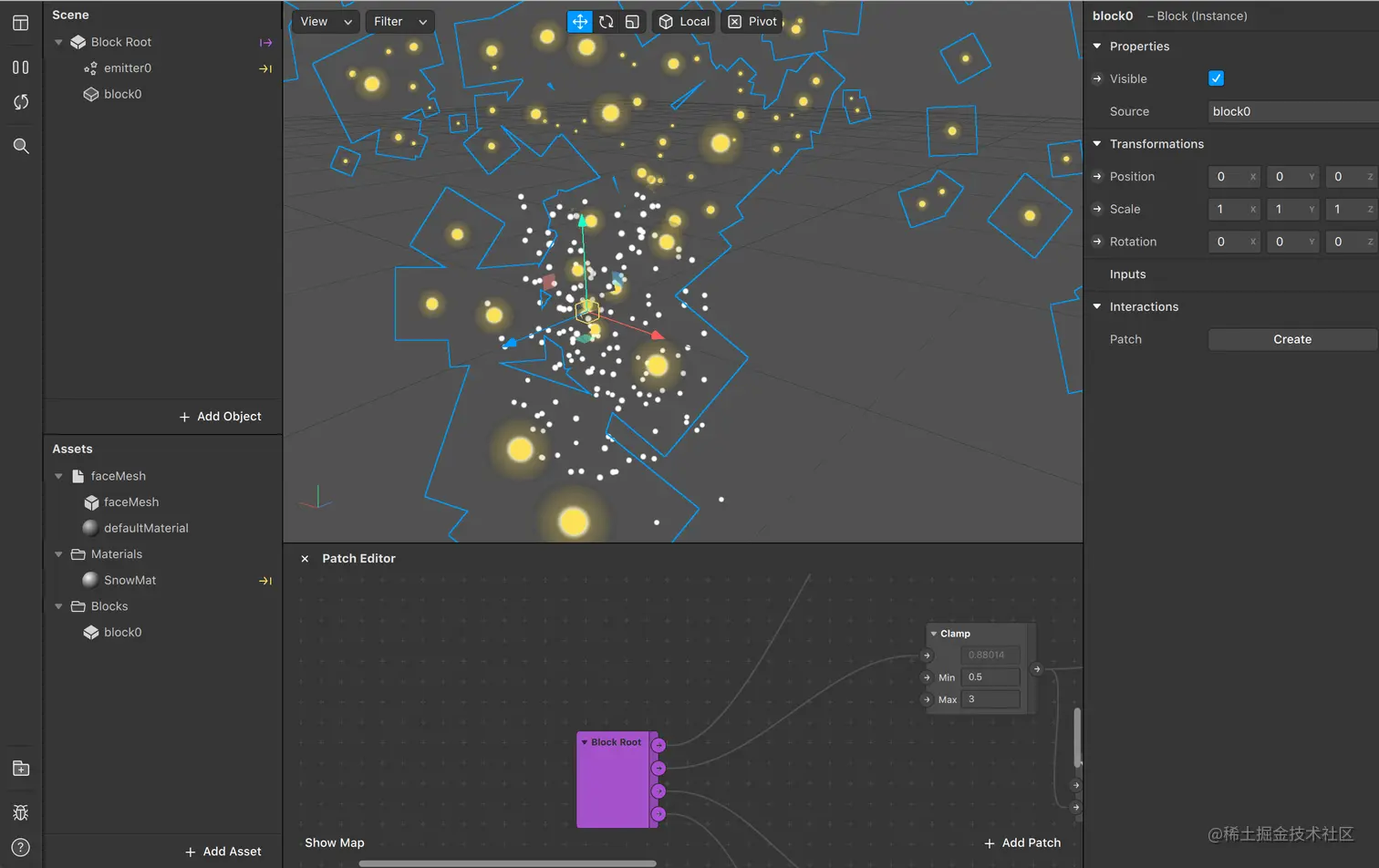The image size is (1379, 868).
Task: Open the help question mark icon
Action: (21, 847)
